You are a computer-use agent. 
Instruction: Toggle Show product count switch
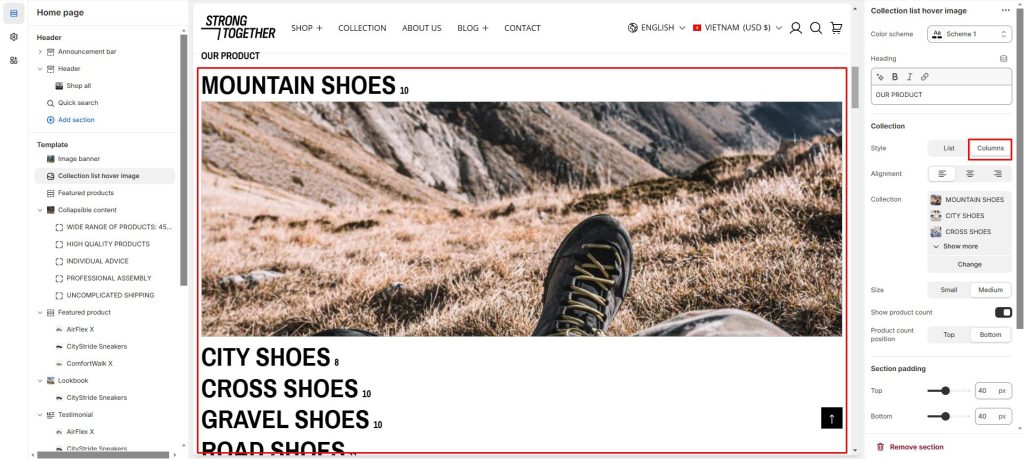(1002, 312)
